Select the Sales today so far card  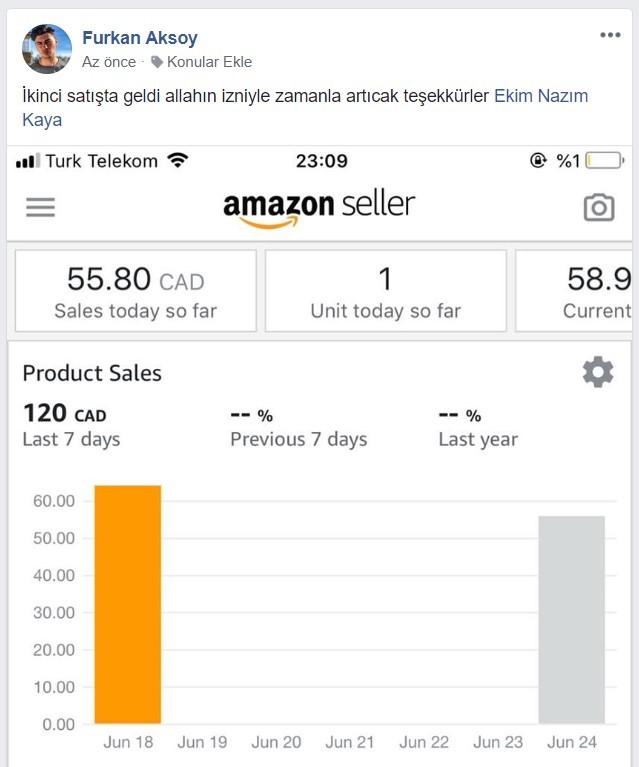point(136,291)
